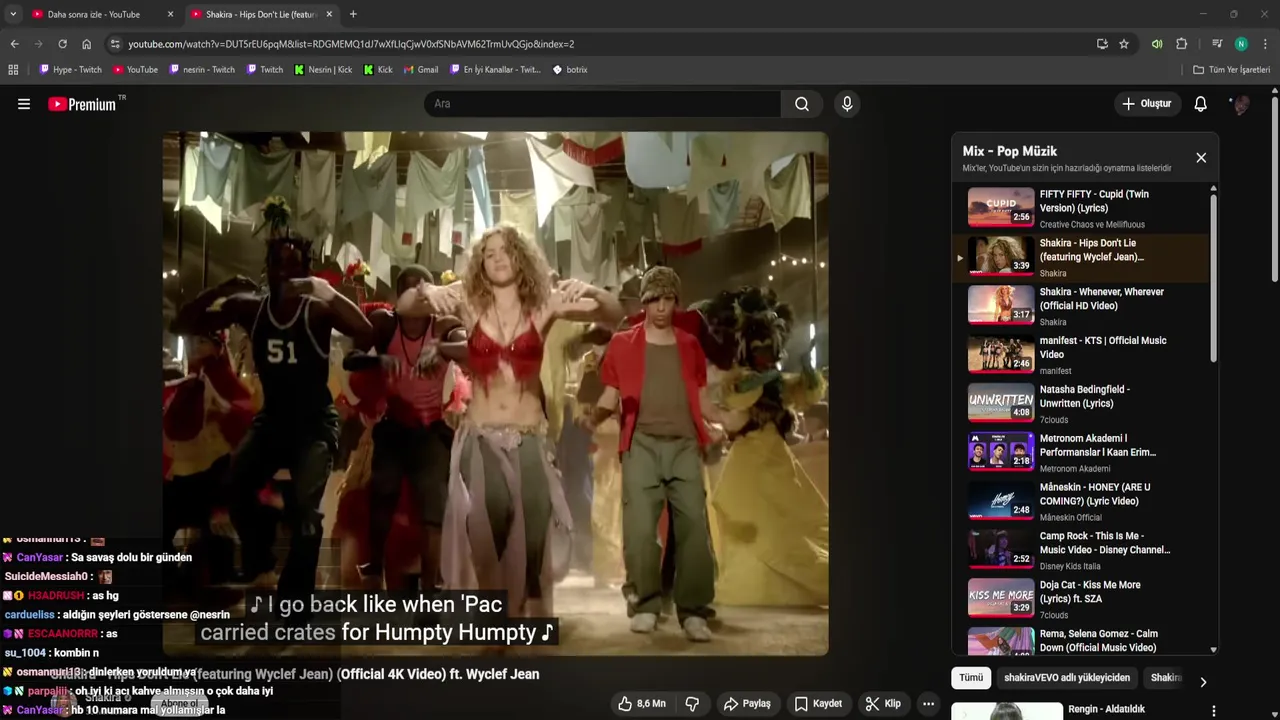Share the video via Paylaş
This screenshot has height=720, width=1280.
pyautogui.click(x=747, y=704)
